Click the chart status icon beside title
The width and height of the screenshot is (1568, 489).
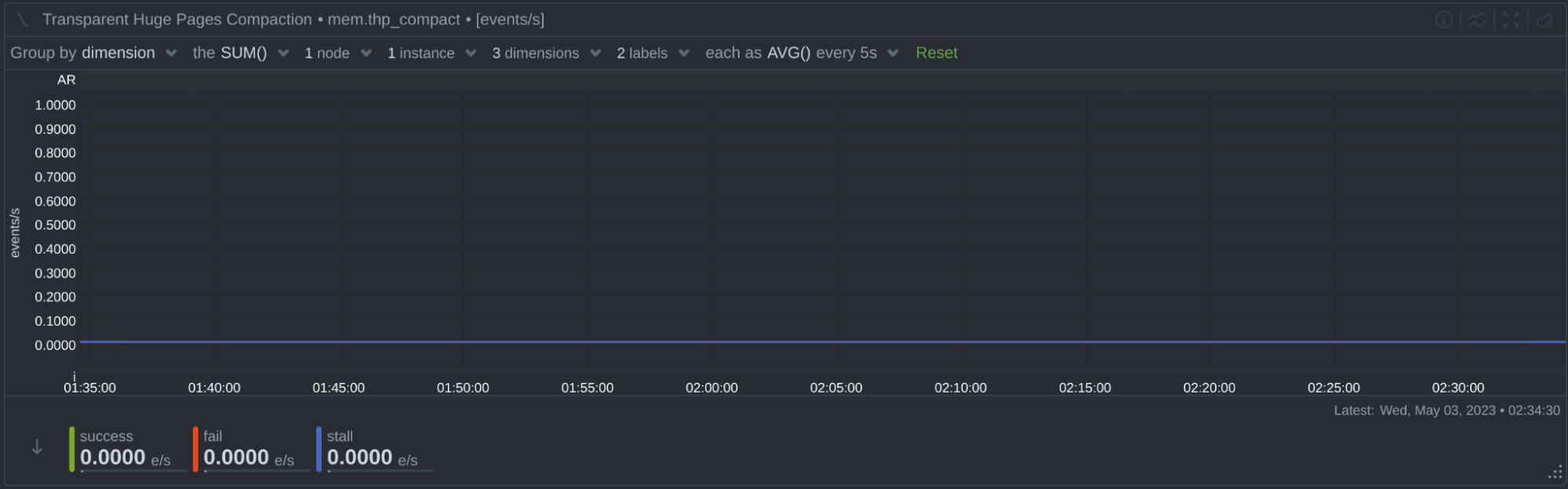[x=23, y=20]
